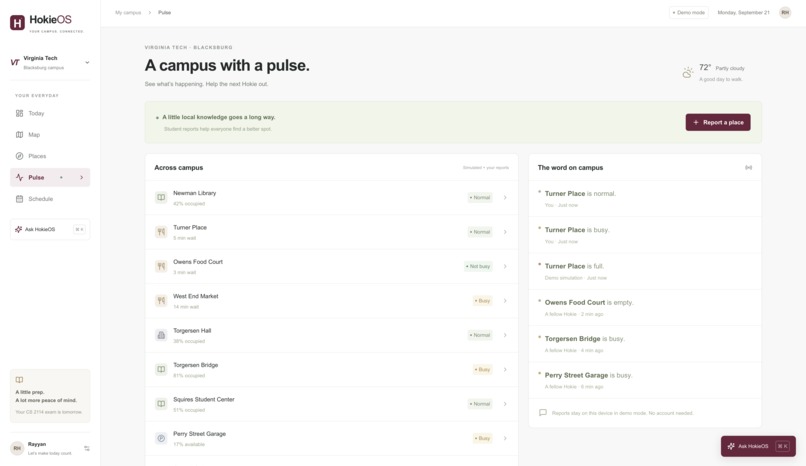The image size is (806, 466).
Task: Select the 'Perry Street Garage is busy' report
Action: (x=645, y=380)
